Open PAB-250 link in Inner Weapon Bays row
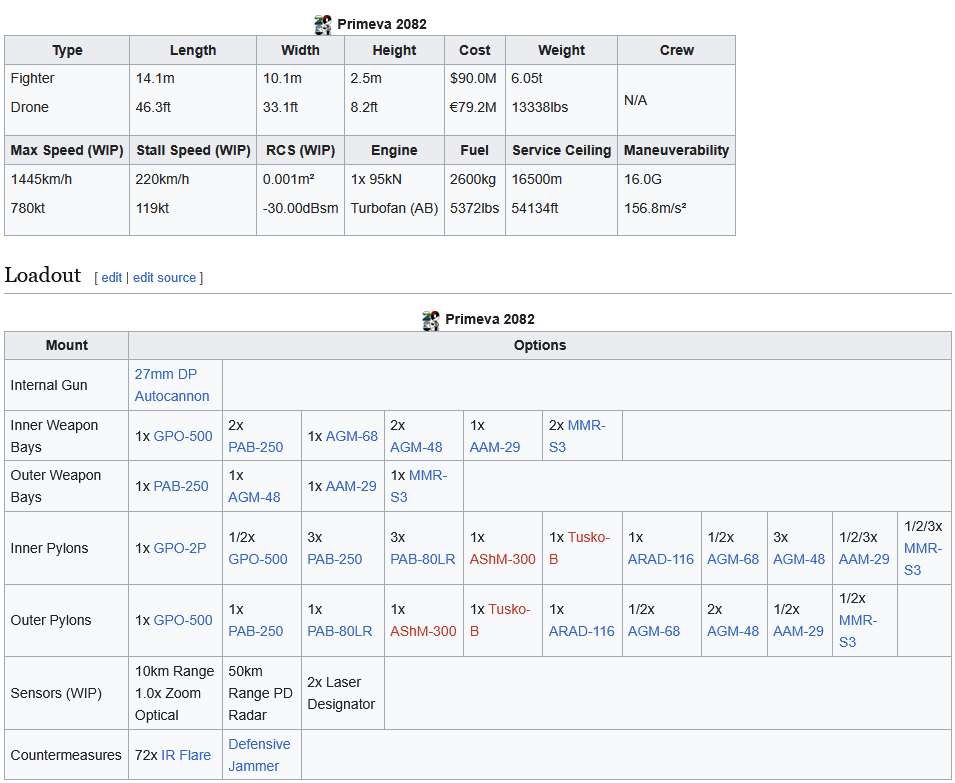The image size is (955, 783). tap(256, 448)
